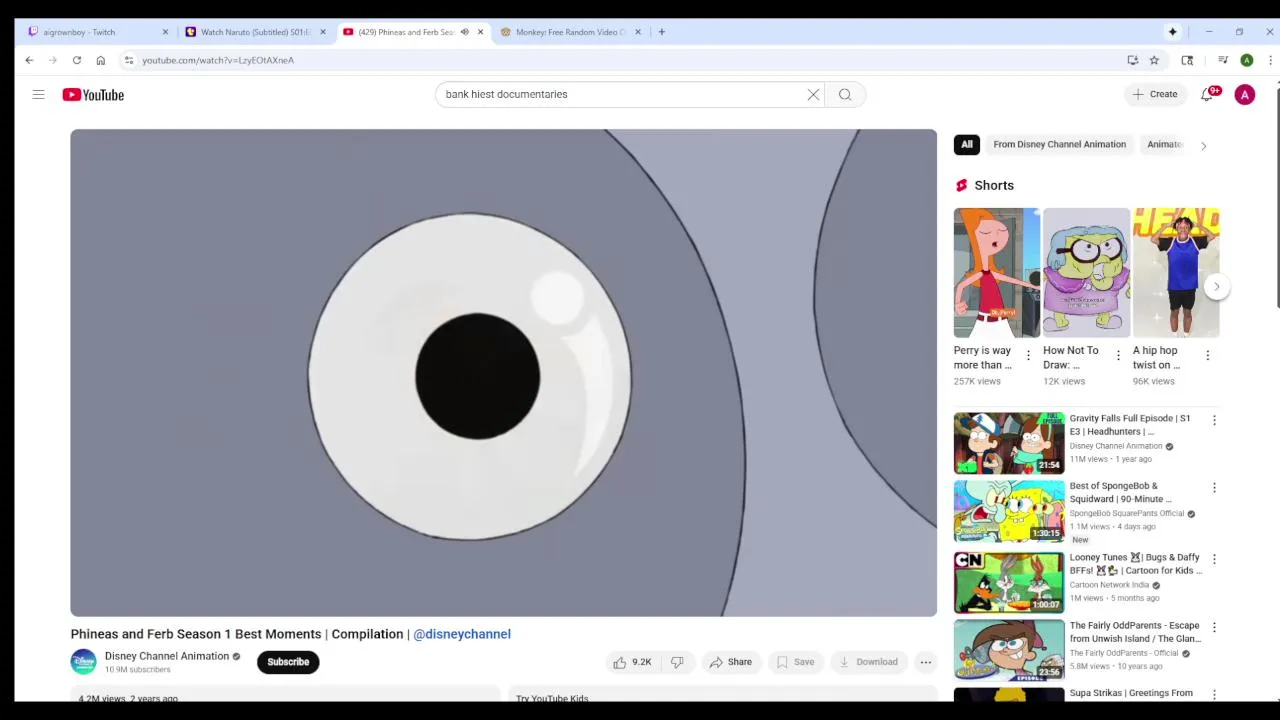Screen dimensions: 1280x720
Task: Click the video player to pause
Action: [503, 372]
